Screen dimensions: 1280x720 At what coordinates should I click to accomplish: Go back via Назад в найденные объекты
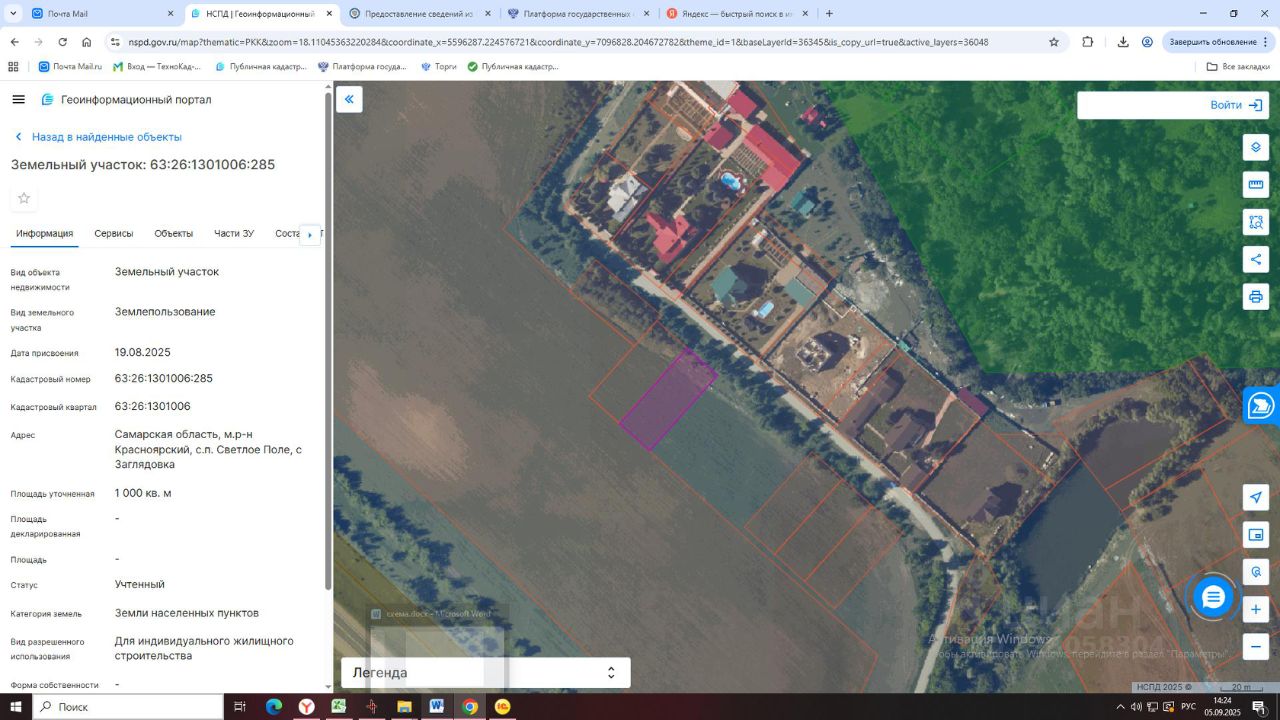pos(98,137)
